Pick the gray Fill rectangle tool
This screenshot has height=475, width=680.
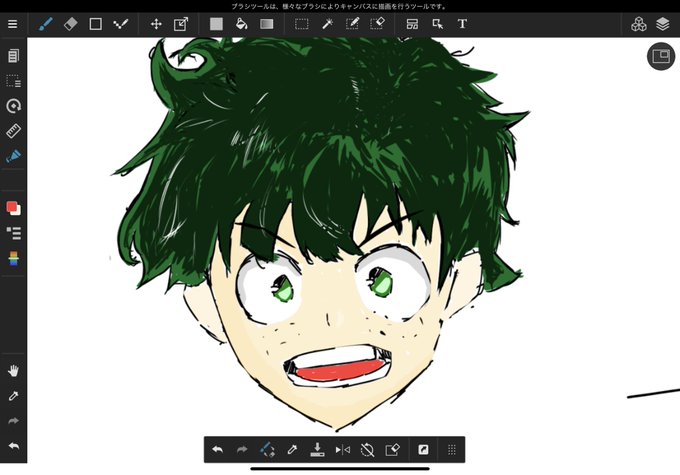pos(216,24)
